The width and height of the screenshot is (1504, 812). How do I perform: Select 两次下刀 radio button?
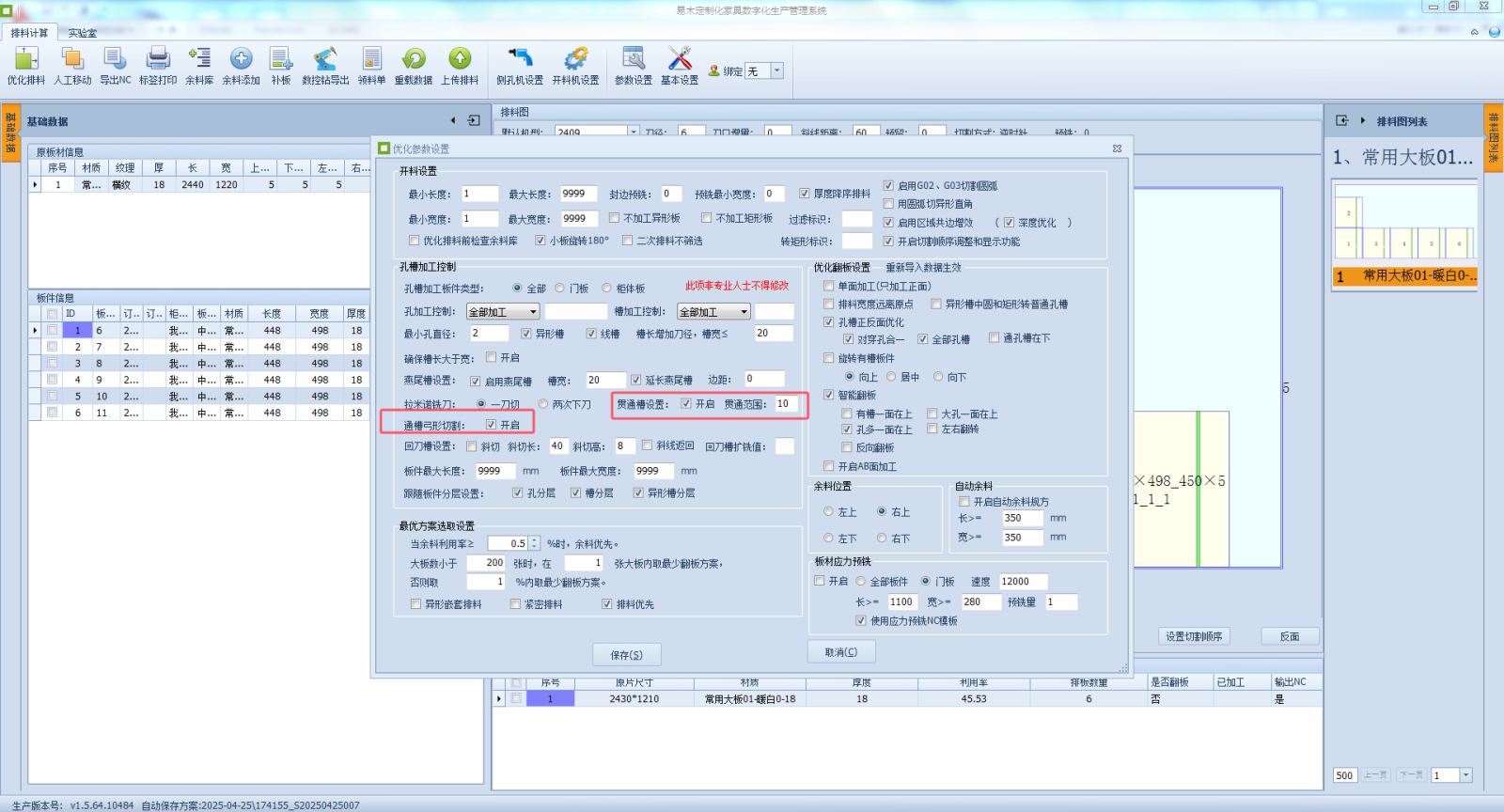tap(543, 404)
